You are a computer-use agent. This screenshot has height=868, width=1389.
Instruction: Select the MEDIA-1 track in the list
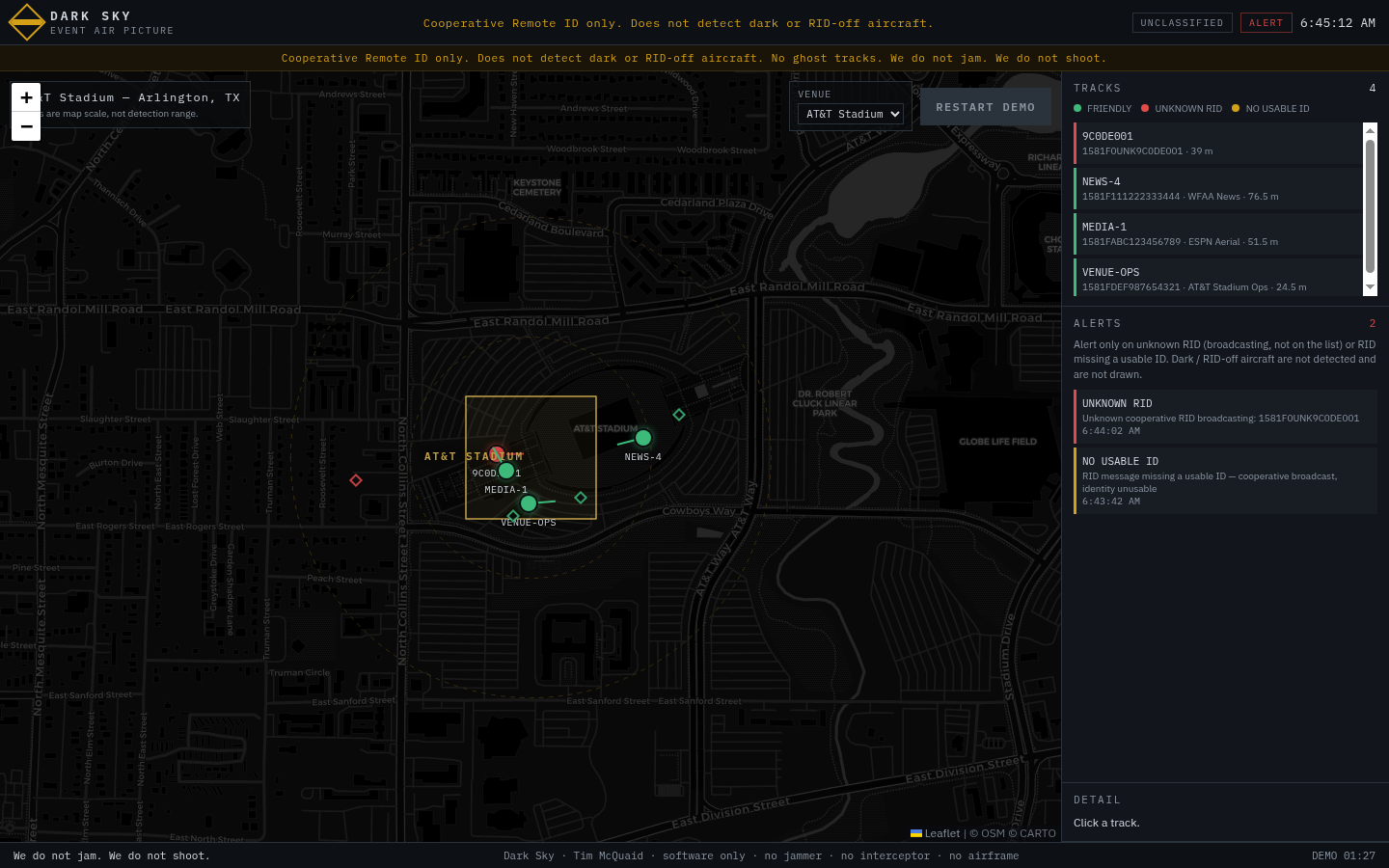point(1217,233)
